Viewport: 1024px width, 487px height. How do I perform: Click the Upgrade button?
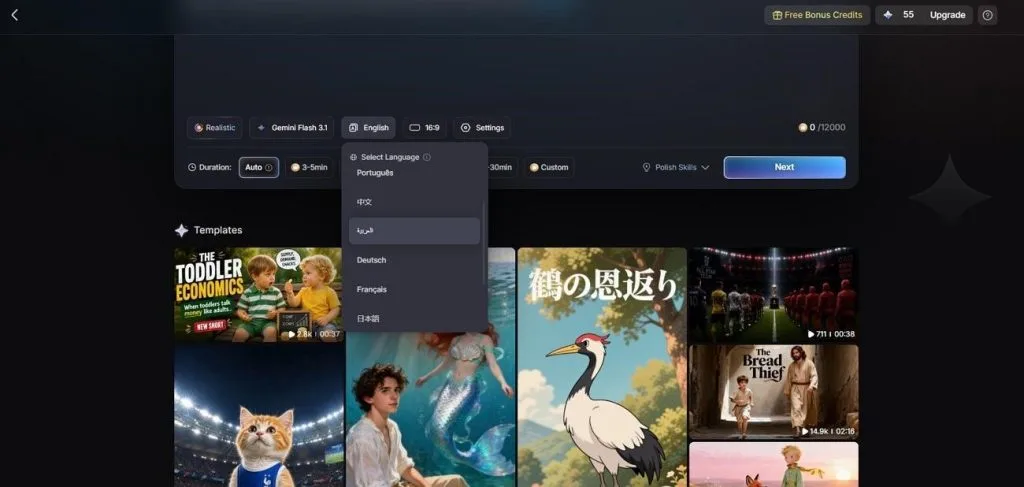947,15
